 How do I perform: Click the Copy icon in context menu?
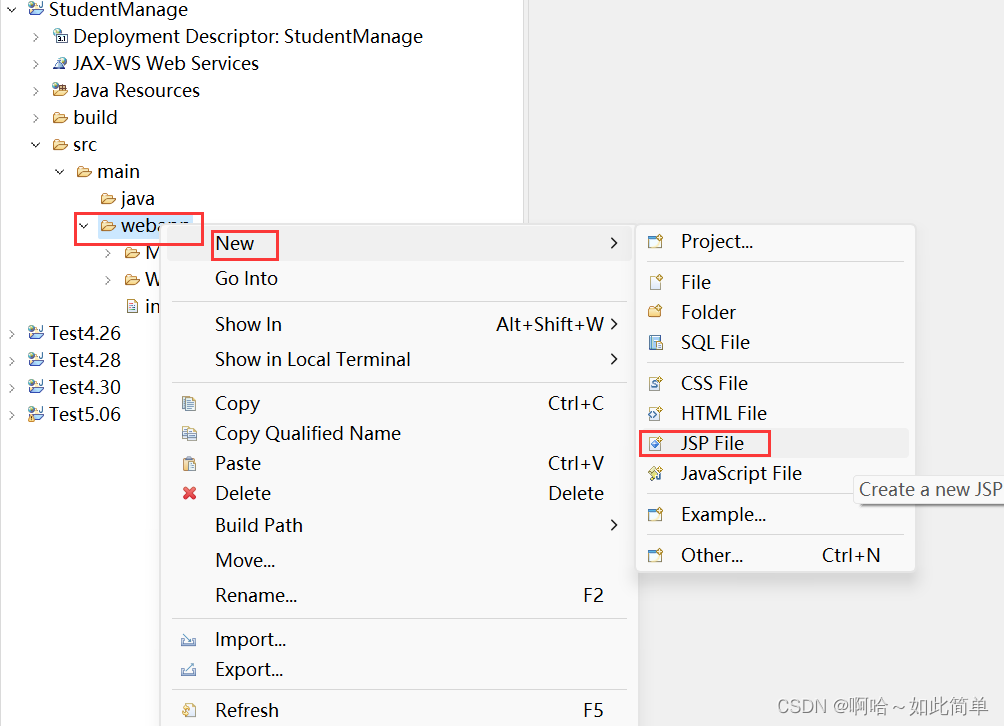click(x=190, y=403)
